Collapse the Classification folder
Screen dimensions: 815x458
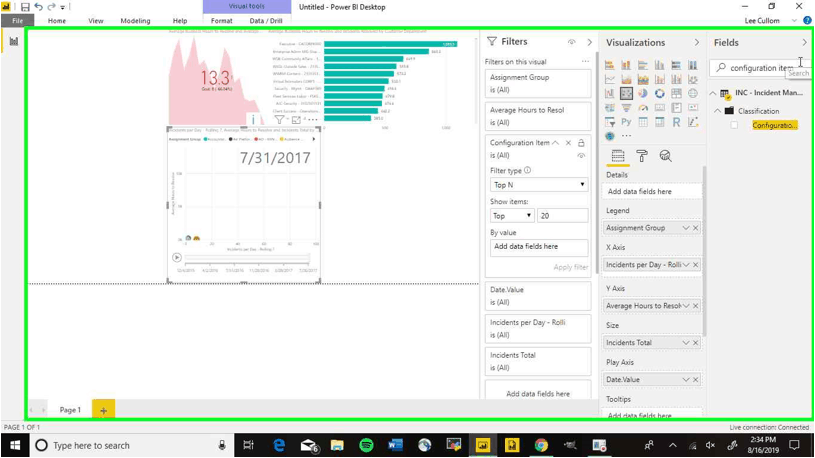click(718, 111)
